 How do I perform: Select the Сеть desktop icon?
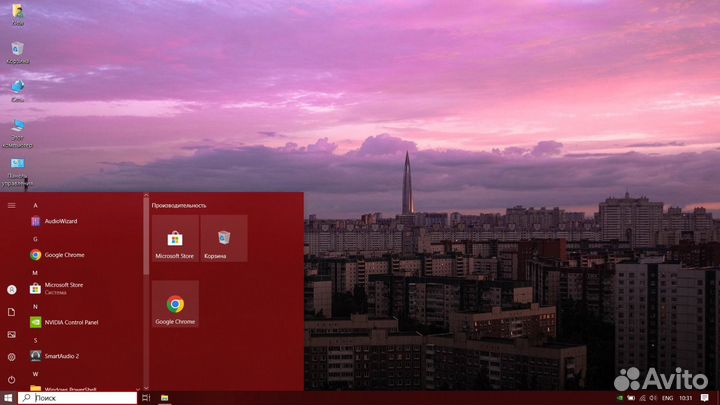17,90
